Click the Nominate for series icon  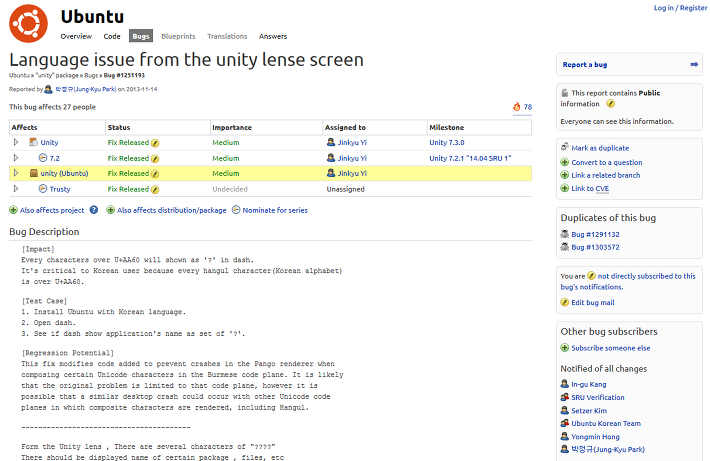point(236,210)
